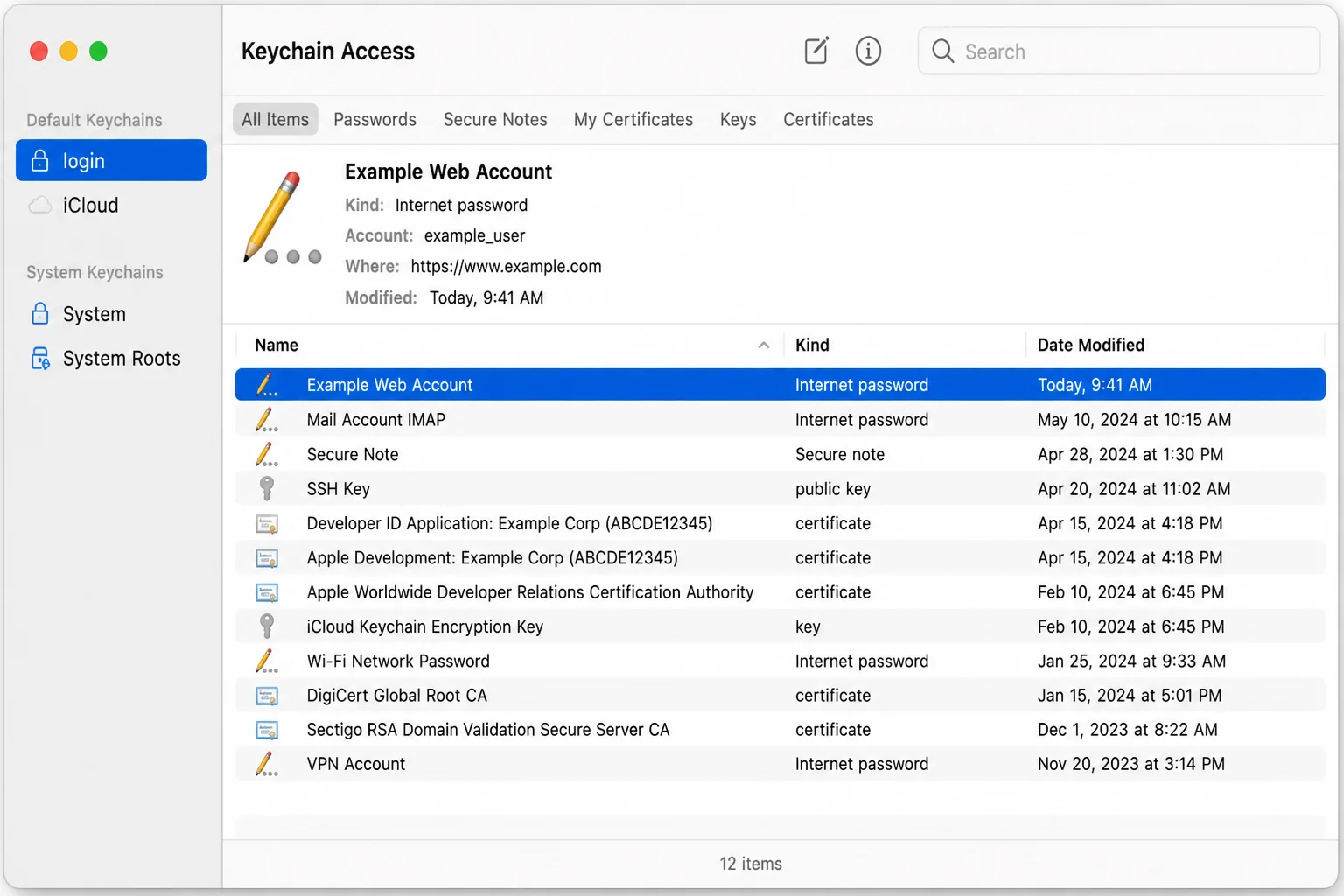Screen dimensions: 1344x896
Task: Select the SSH Key item name
Action: click(x=338, y=488)
